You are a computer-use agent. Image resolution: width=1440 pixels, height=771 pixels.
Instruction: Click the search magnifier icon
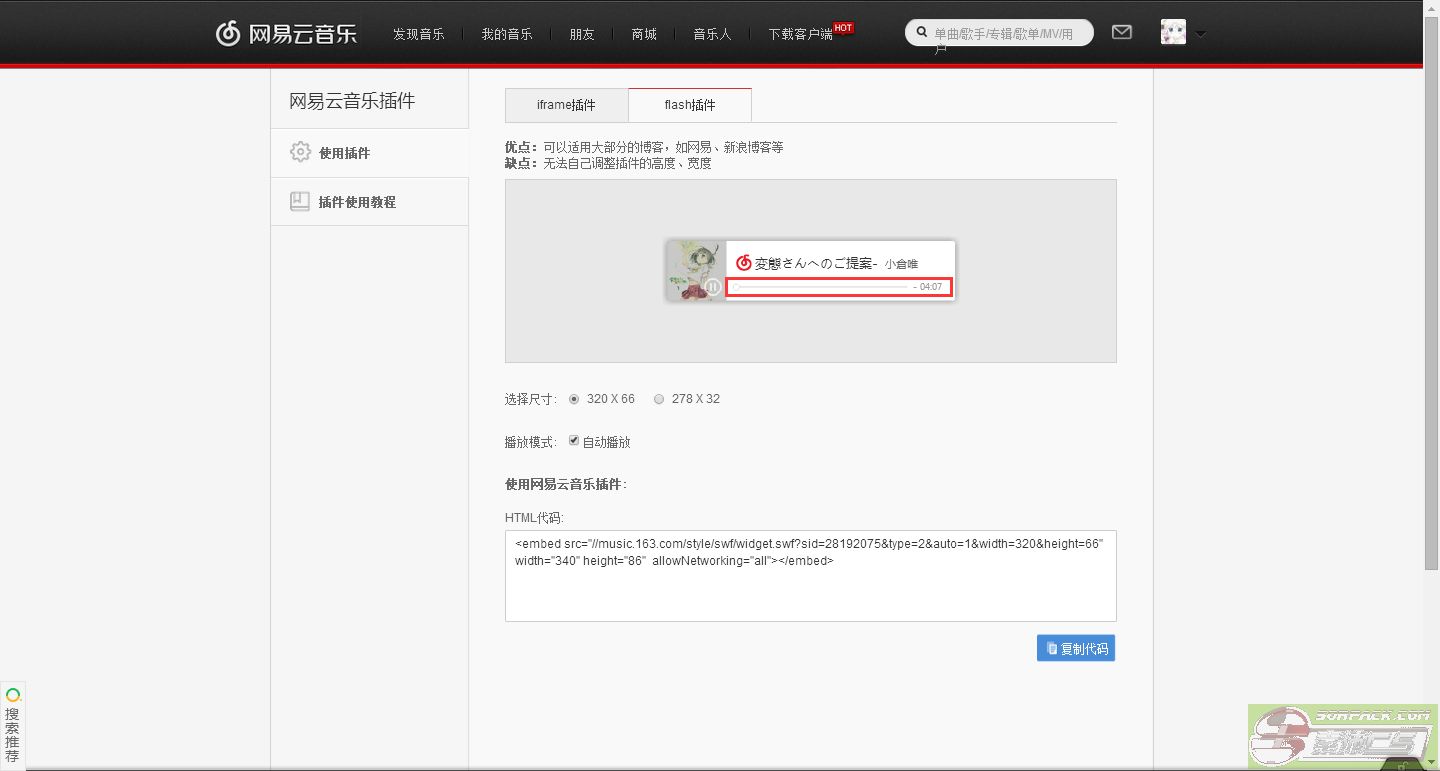click(921, 33)
